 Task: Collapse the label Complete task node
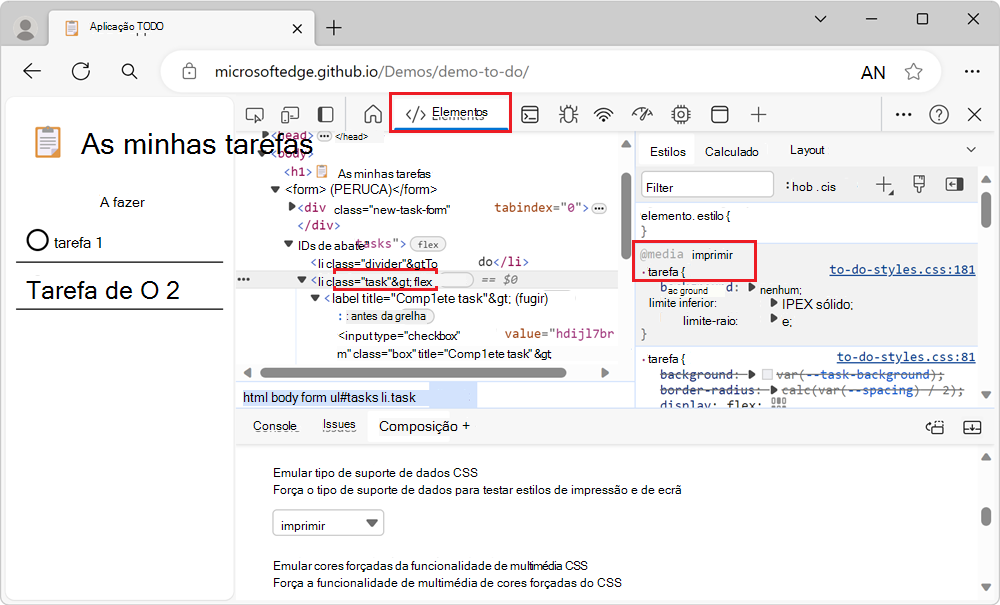(x=315, y=298)
